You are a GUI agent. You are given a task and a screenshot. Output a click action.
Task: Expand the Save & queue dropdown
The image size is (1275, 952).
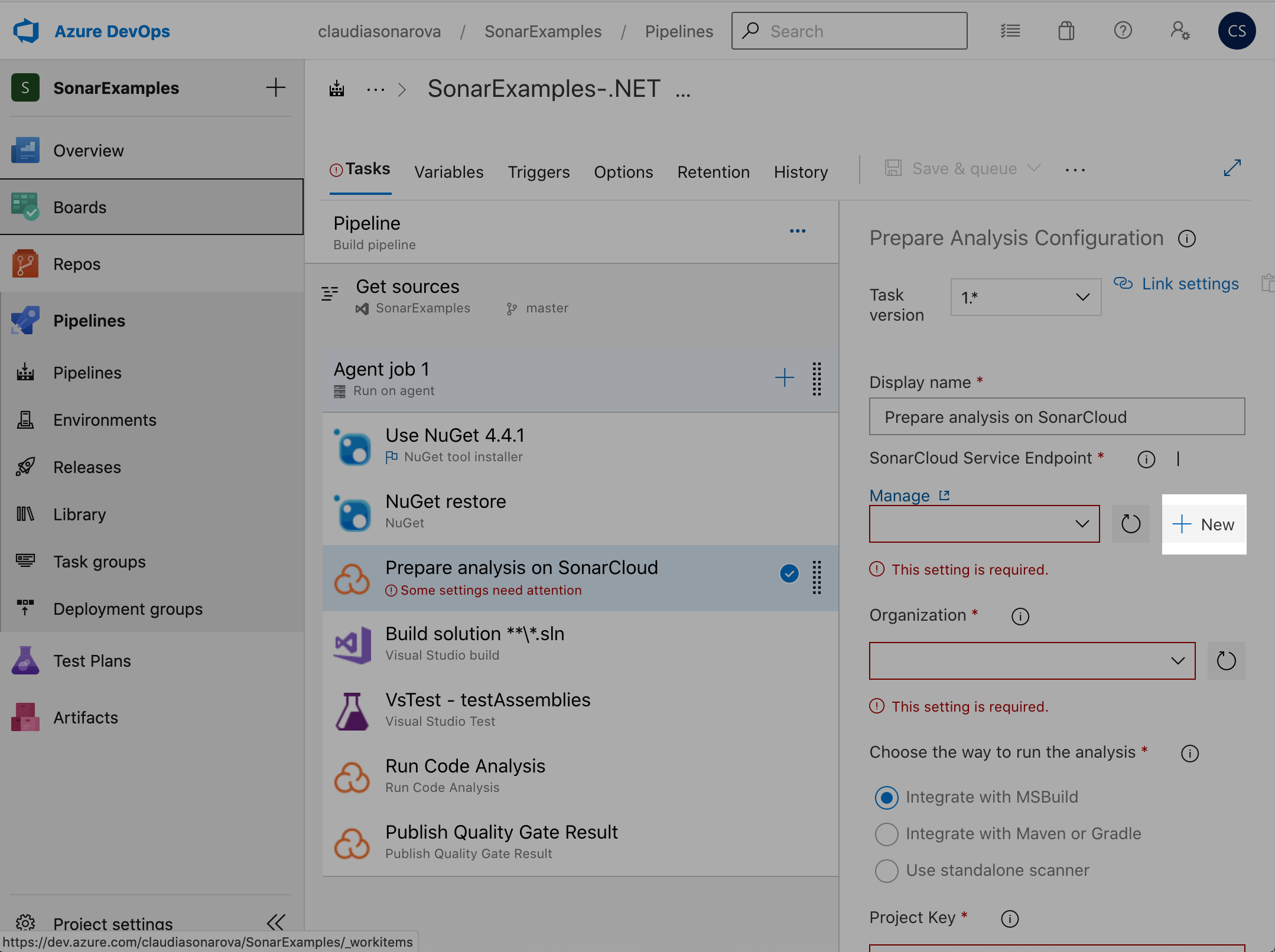(x=1034, y=168)
